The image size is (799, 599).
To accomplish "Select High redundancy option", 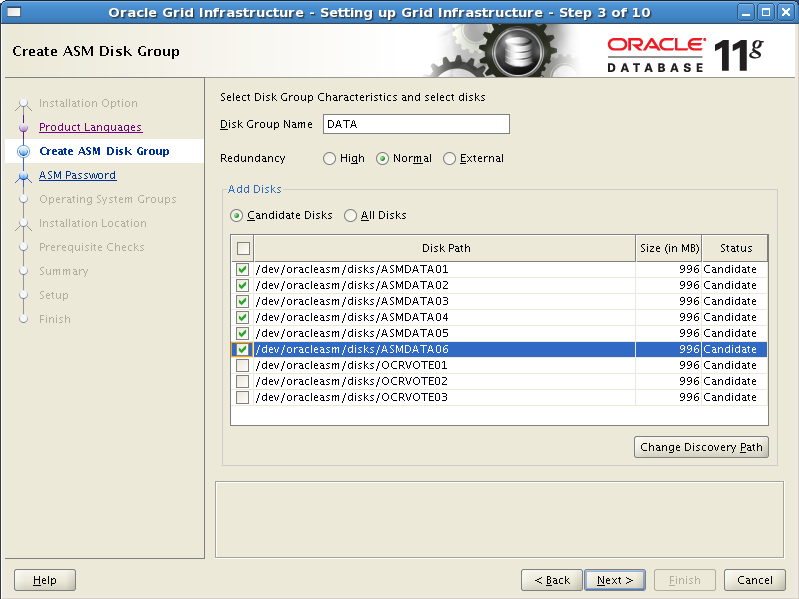I will pos(329,158).
